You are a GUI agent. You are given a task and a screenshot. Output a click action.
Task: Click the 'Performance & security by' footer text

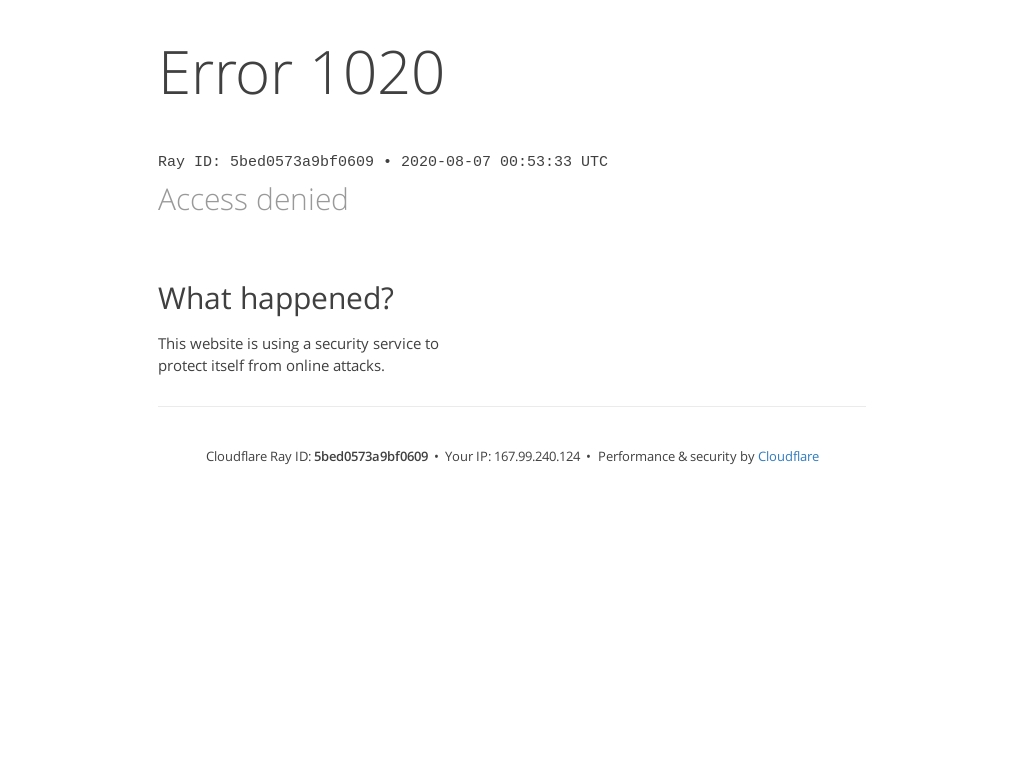[676, 456]
